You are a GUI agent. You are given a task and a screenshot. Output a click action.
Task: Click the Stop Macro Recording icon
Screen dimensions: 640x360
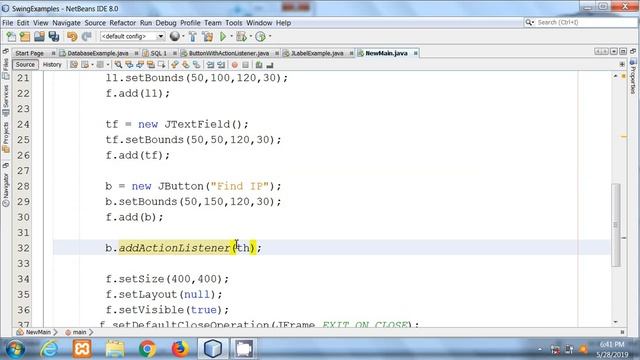pos(245,64)
